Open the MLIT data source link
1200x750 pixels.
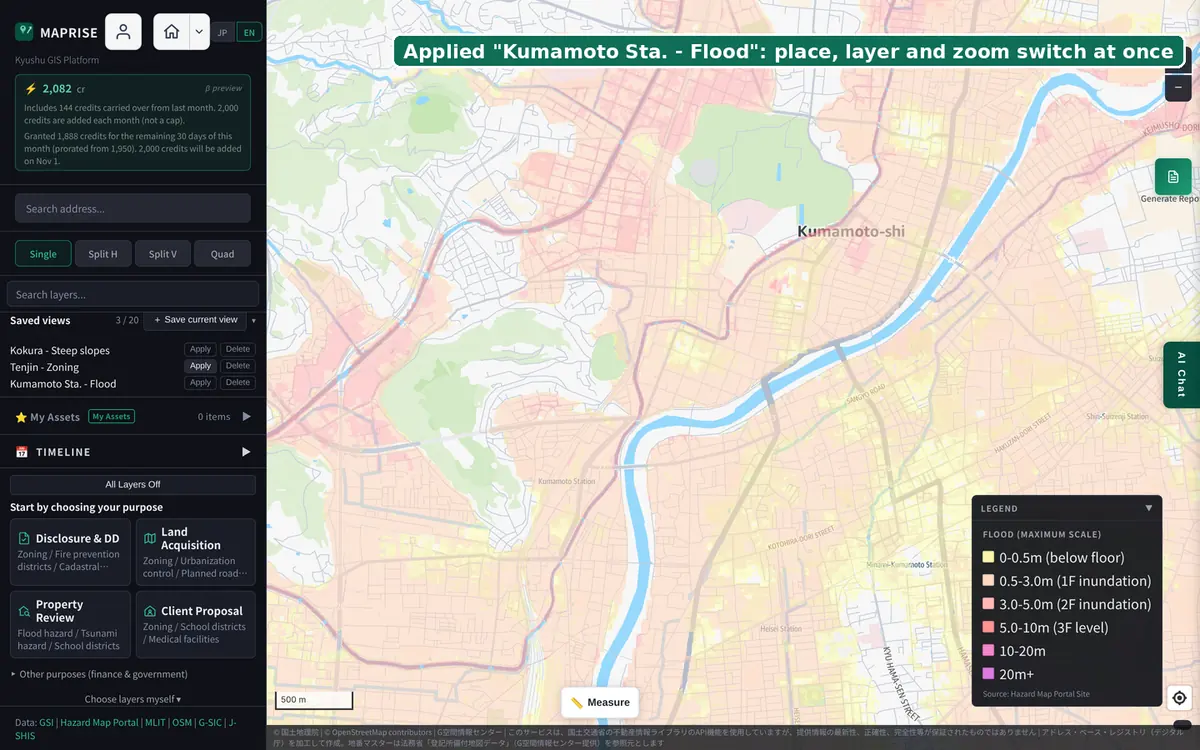coord(155,722)
